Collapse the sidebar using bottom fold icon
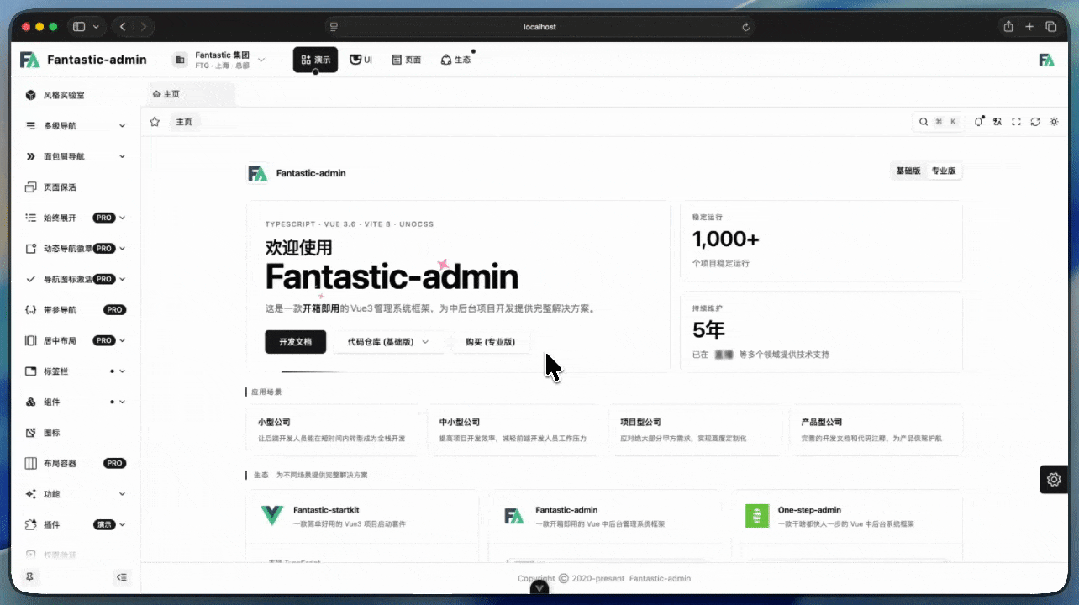Image resolution: width=1079 pixels, height=605 pixels. coord(122,577)
